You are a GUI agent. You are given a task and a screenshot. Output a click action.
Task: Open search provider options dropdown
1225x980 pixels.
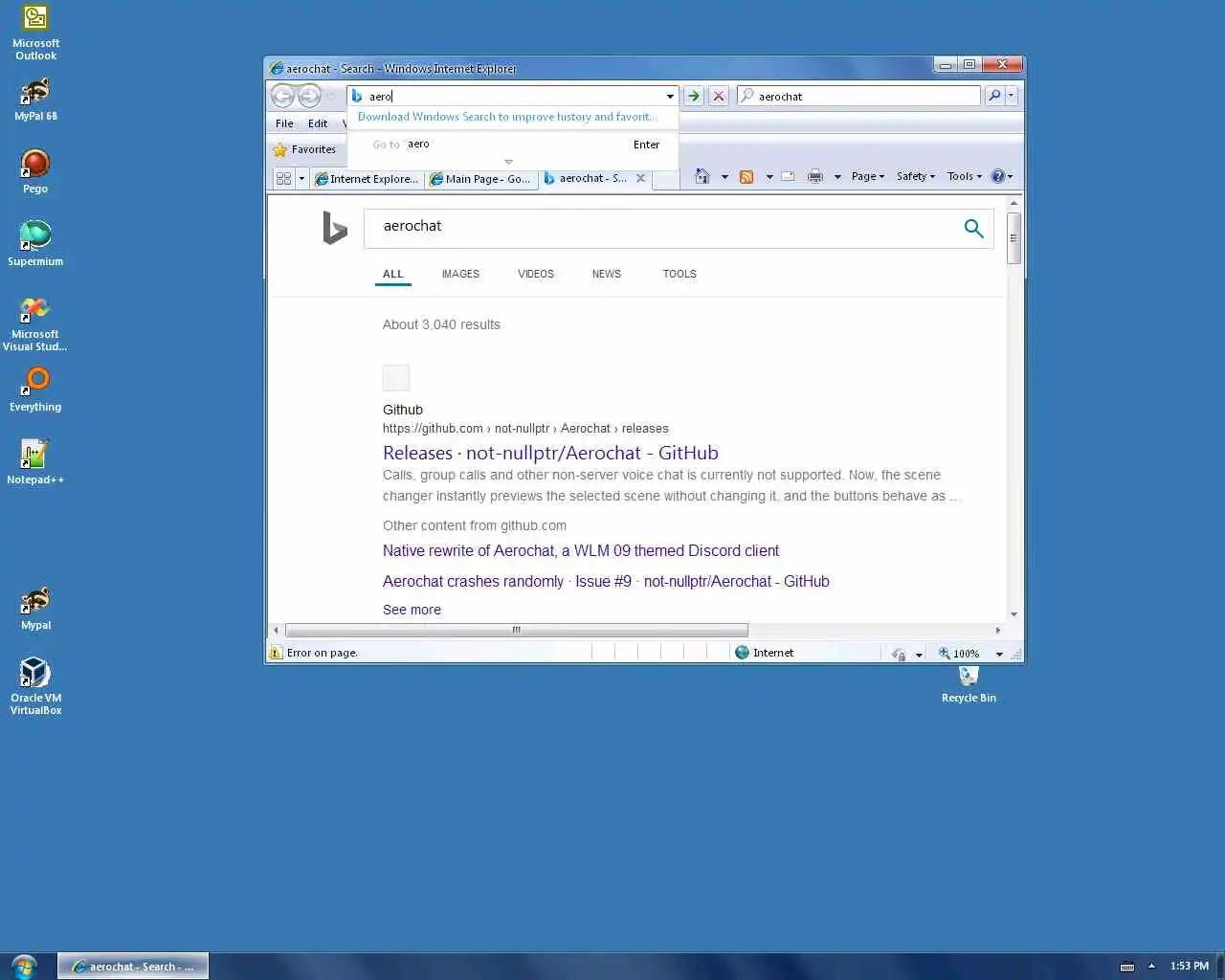(1011, 96)
